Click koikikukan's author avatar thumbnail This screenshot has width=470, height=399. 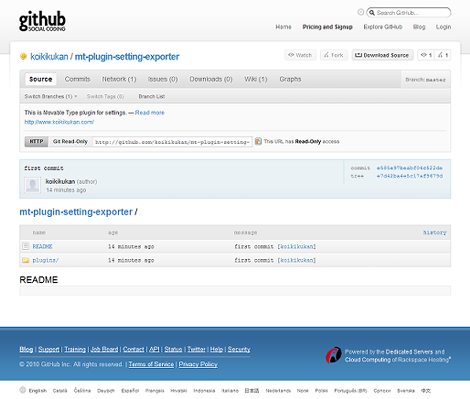pyautogui.click(x=32, y=185)
